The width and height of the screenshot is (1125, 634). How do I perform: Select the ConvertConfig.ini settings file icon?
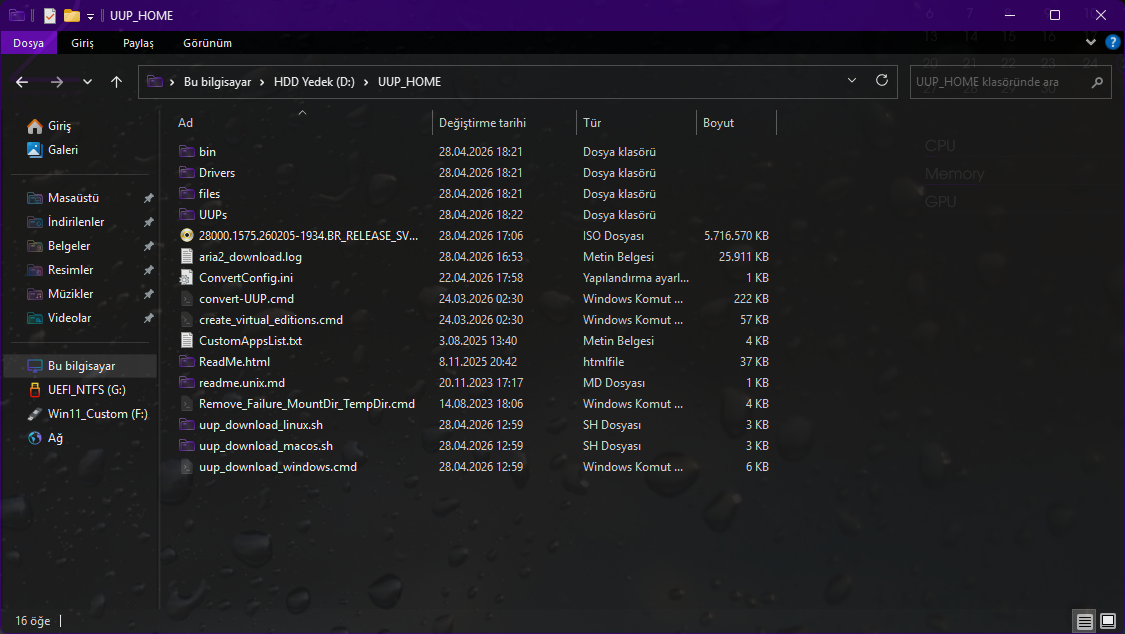click(x=187, y=278)
